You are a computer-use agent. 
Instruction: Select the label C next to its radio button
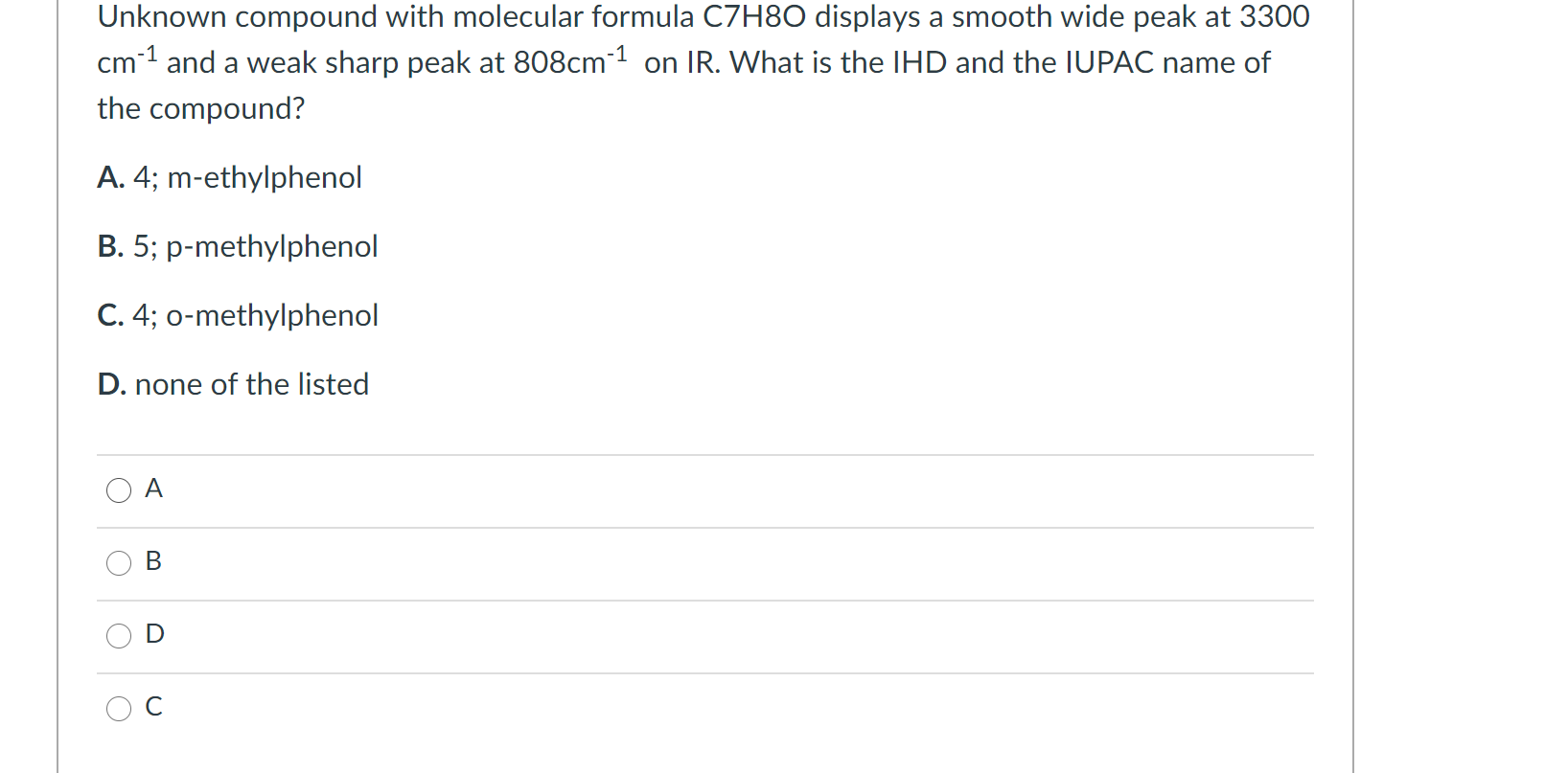coord(153,707)
